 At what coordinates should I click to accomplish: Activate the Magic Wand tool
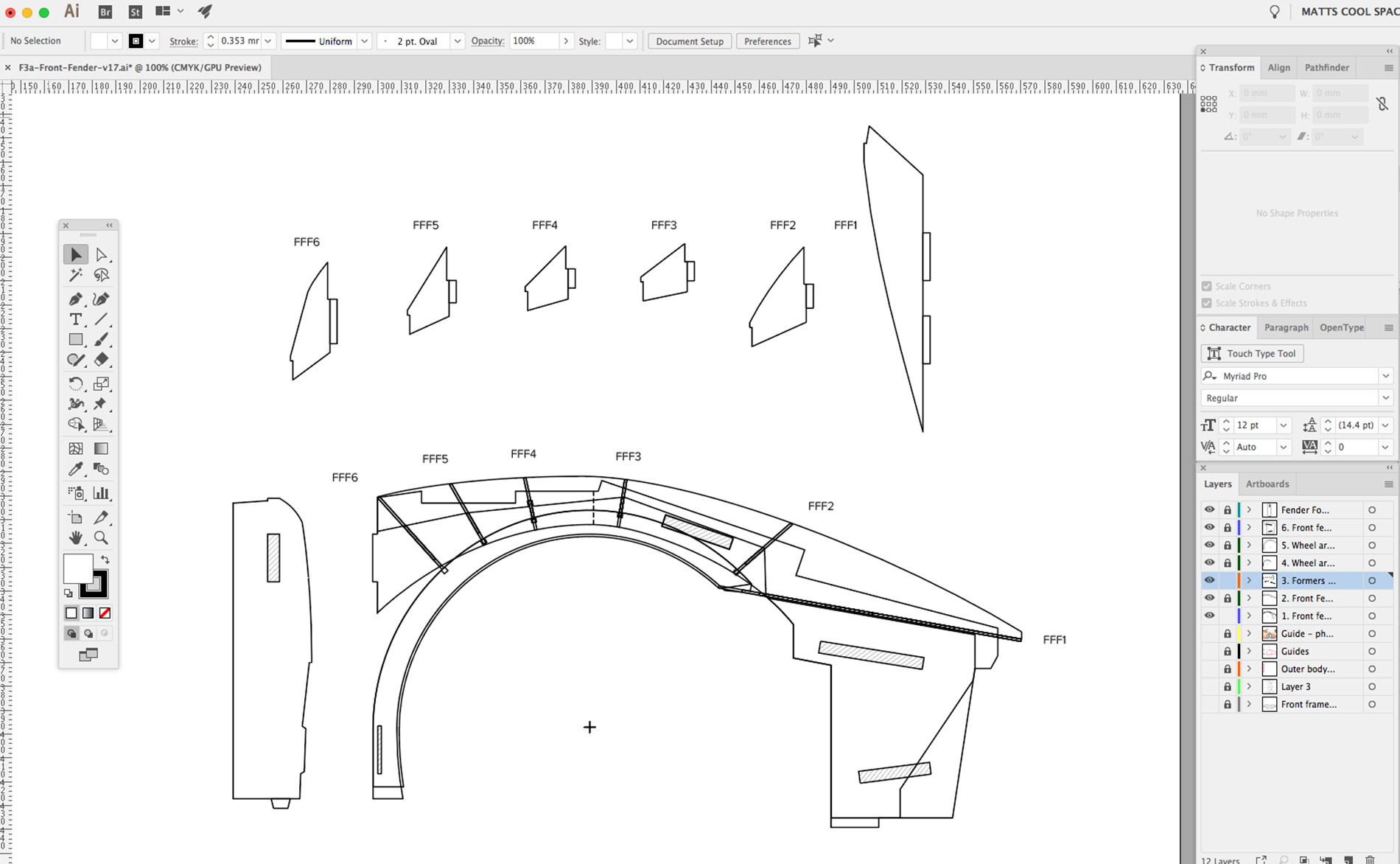tap(76, 275)
